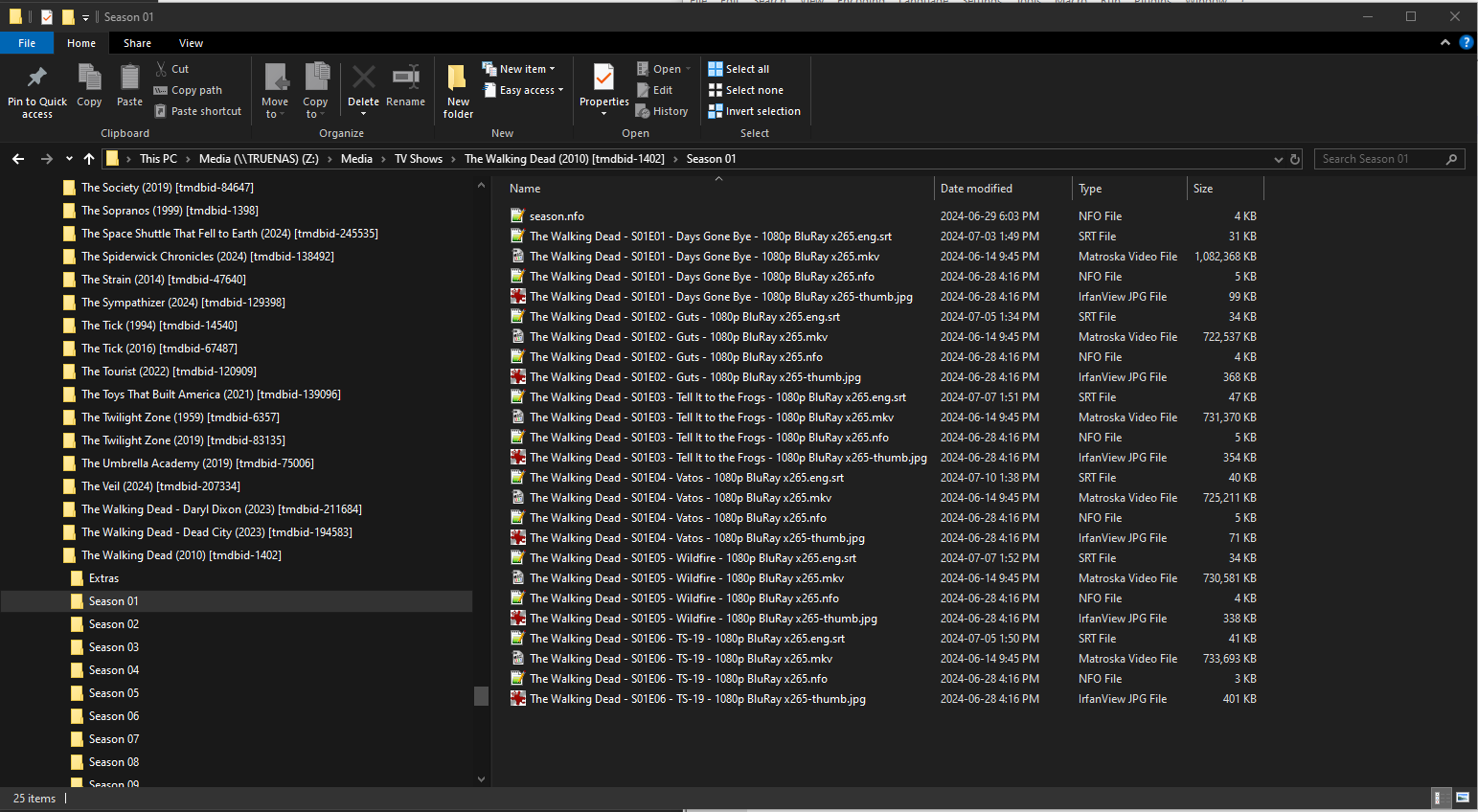Create a New folder via ribbon icon
Screen dimensions: 1478x812
[458, 79]
